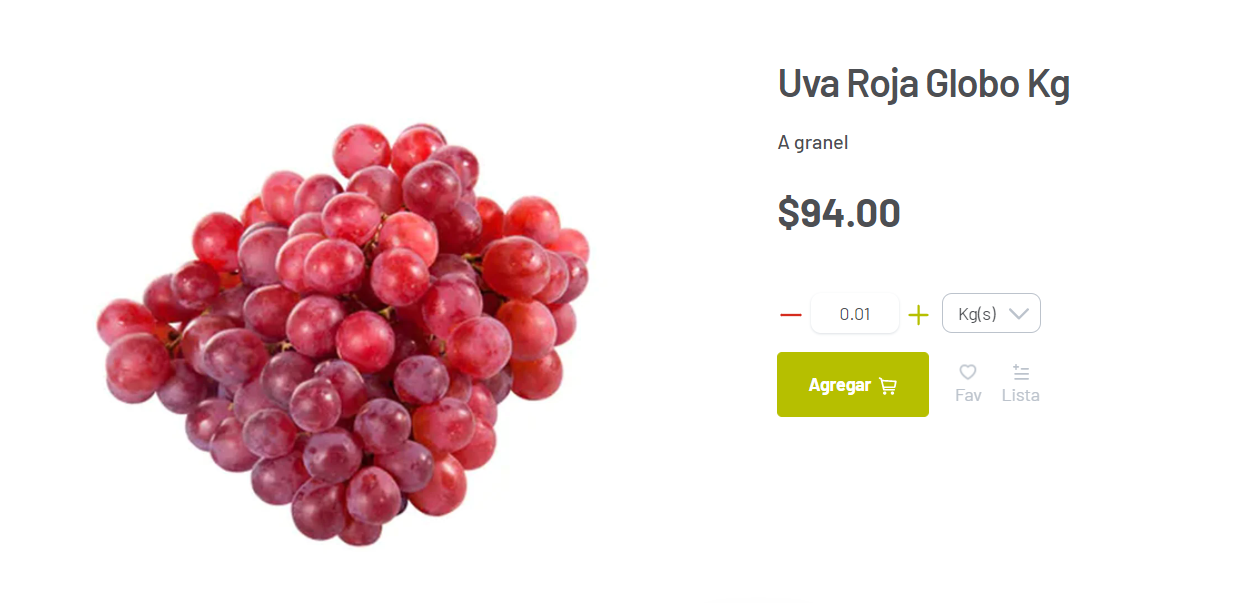1241x603 pixels.
Task: Click the heart favorite icon
Action: [x=968, y=373]
